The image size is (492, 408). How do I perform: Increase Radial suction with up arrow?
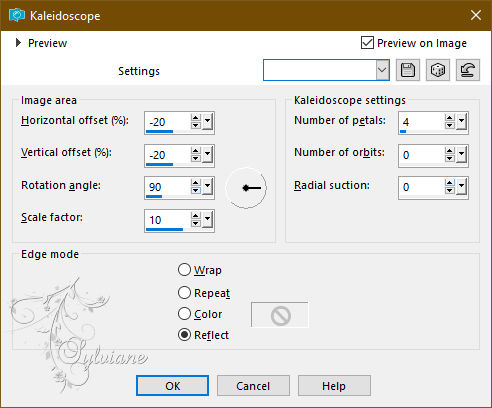coord(450,183)
